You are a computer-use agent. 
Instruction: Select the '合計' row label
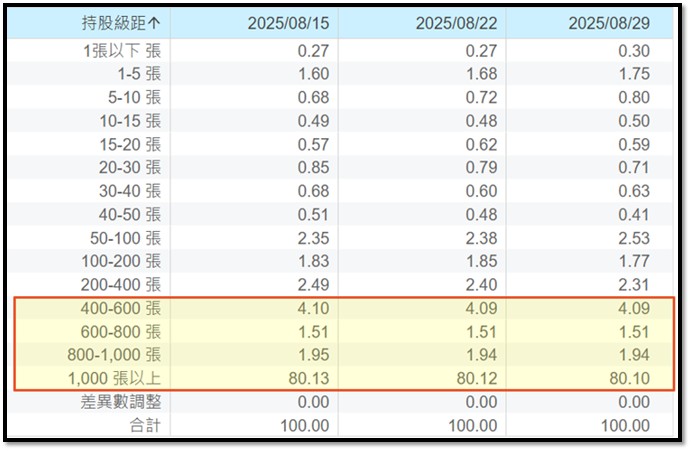click(145, 425)
